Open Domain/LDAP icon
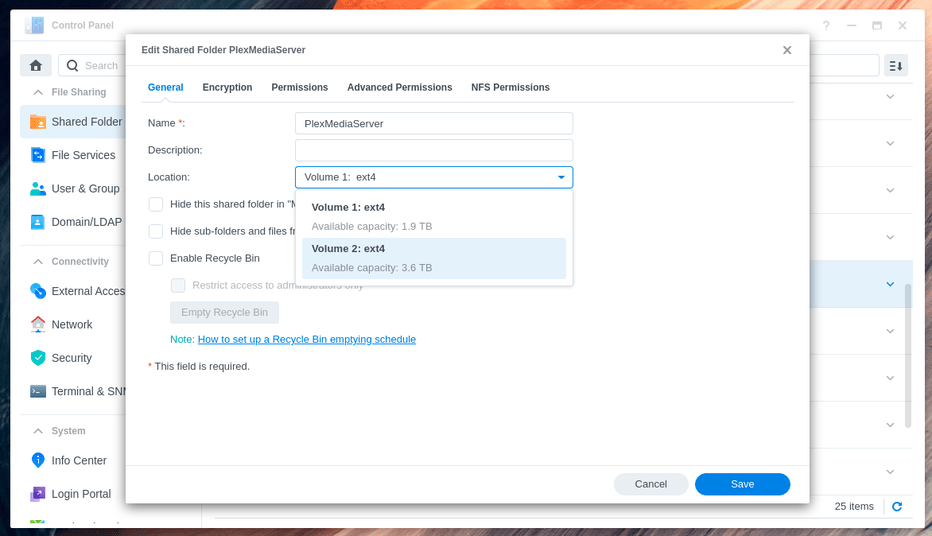The width and height of the screenshot is (932, 536). tap(38, 222)
